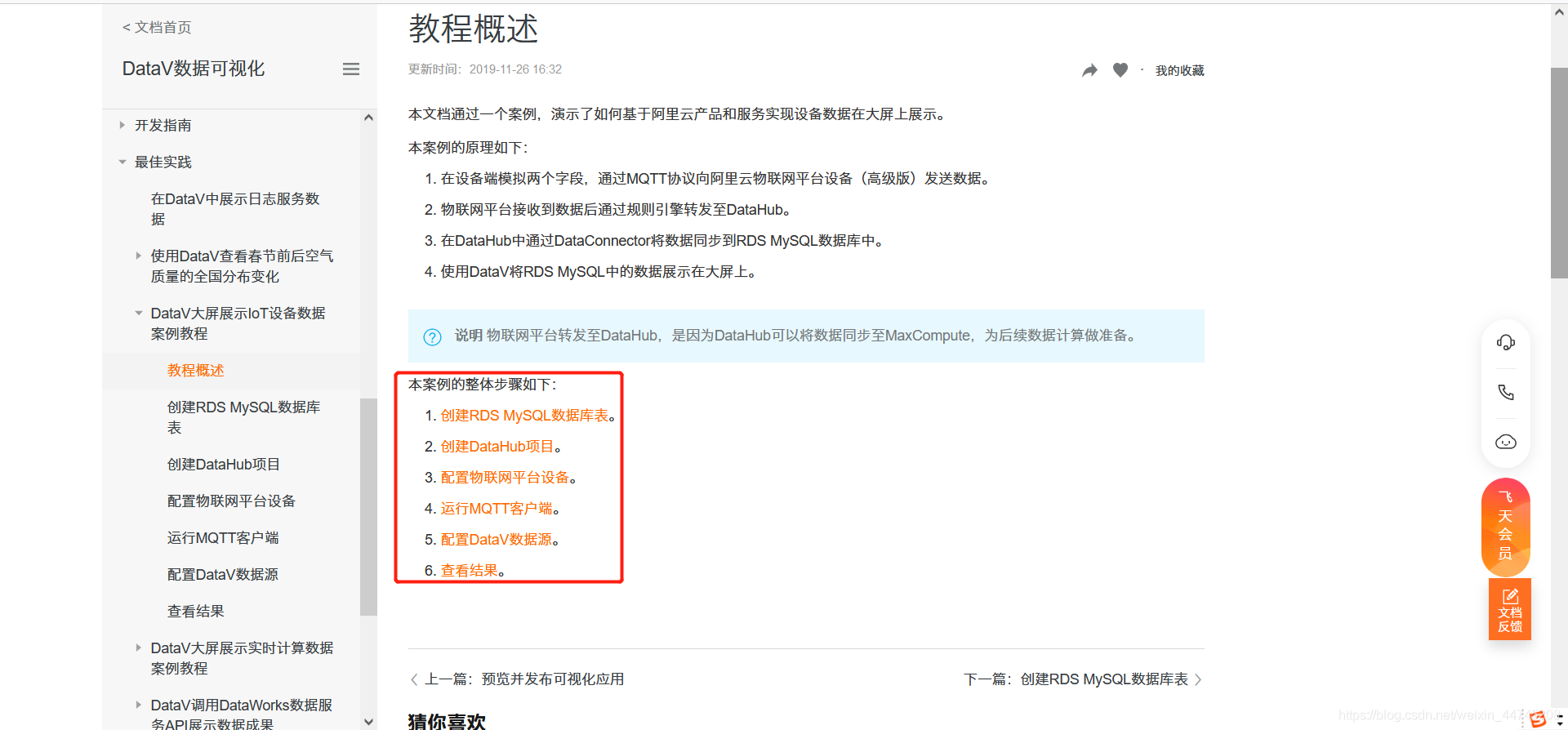The height and width of the screenshot is (730, 1568).
Task: Expand the 开发指南 tree node
Action: pyautogui.click(x=122, y=125)
